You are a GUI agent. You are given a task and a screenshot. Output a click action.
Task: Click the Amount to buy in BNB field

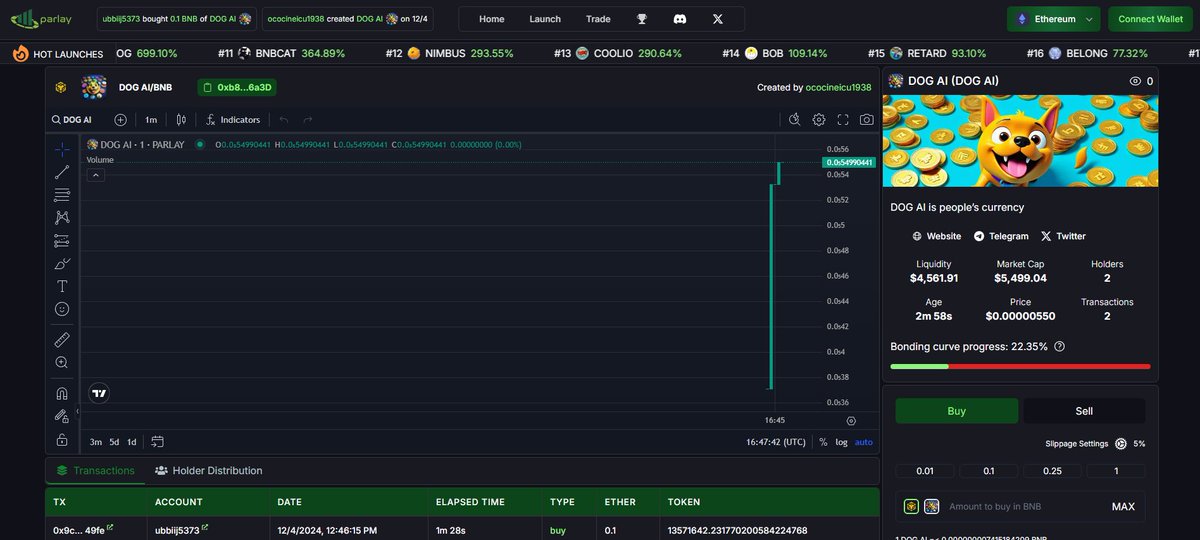coord(1022,507)
